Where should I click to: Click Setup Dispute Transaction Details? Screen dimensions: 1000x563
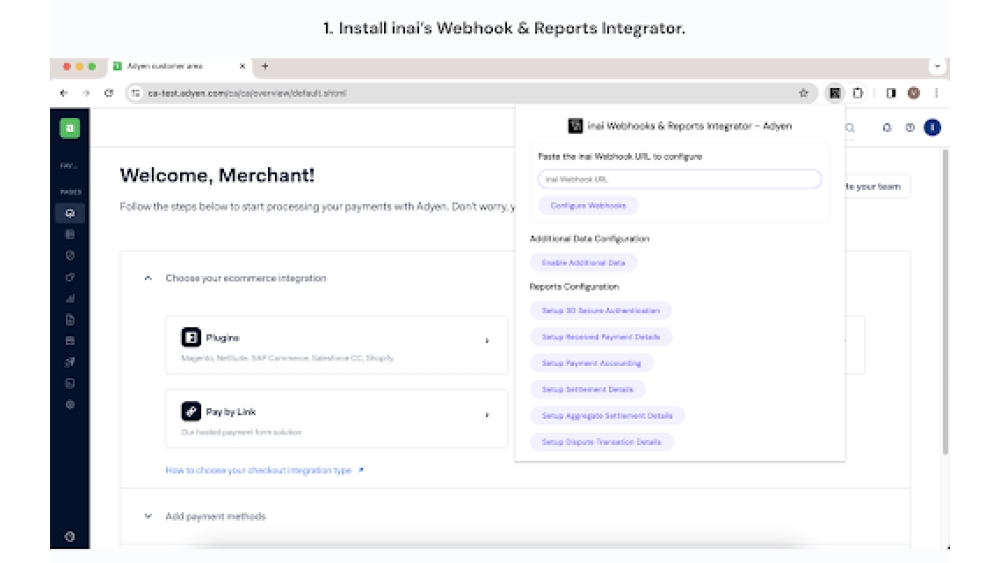point(601,442)
